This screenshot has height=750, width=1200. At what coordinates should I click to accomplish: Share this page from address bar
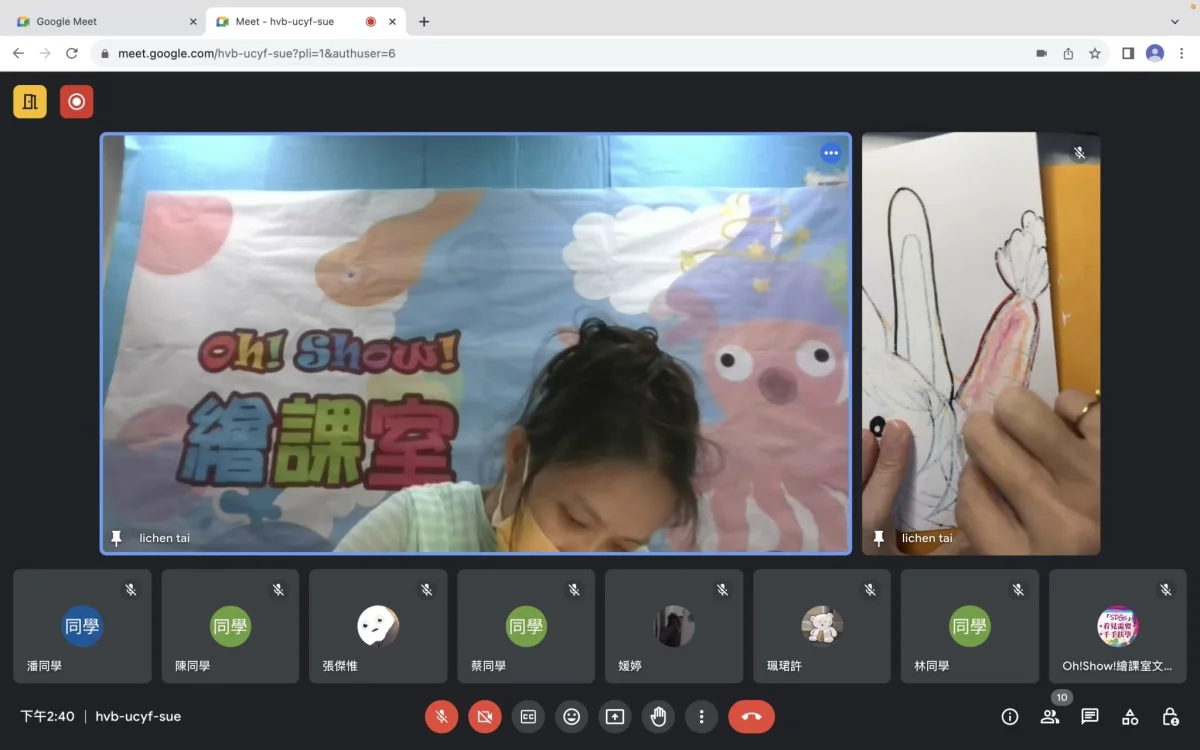coord(1068,53)
